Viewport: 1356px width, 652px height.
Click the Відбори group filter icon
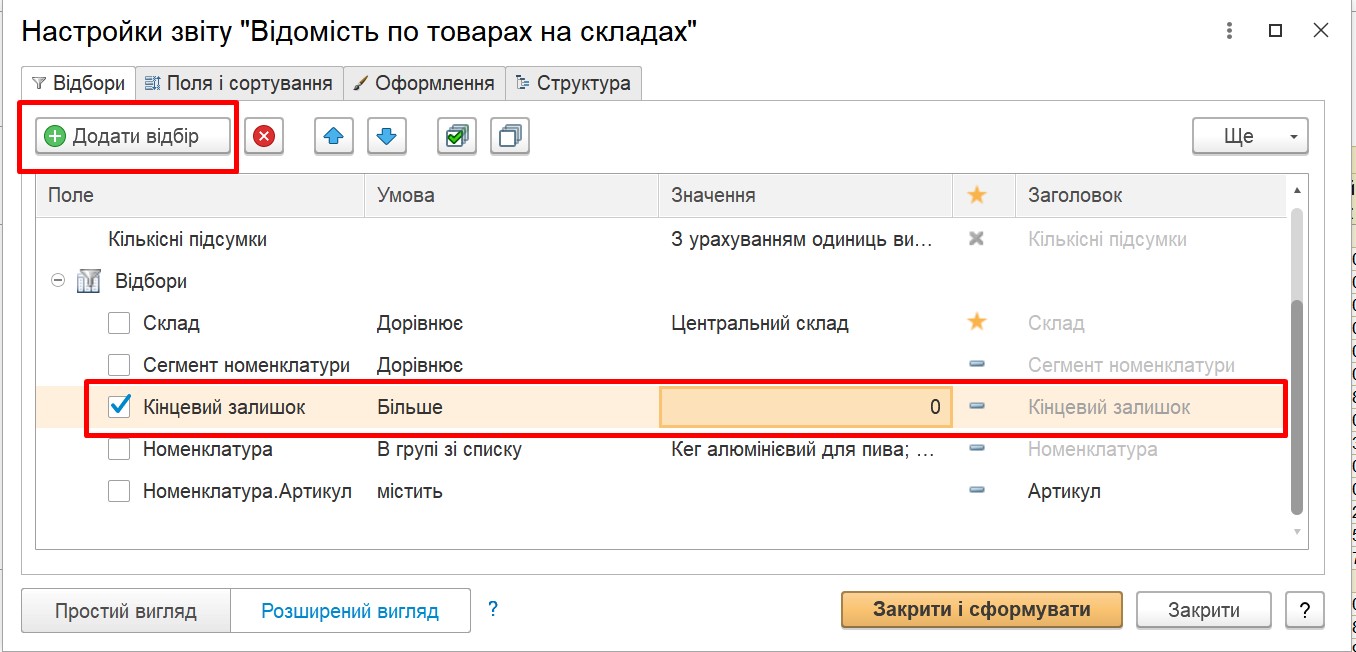89,282
